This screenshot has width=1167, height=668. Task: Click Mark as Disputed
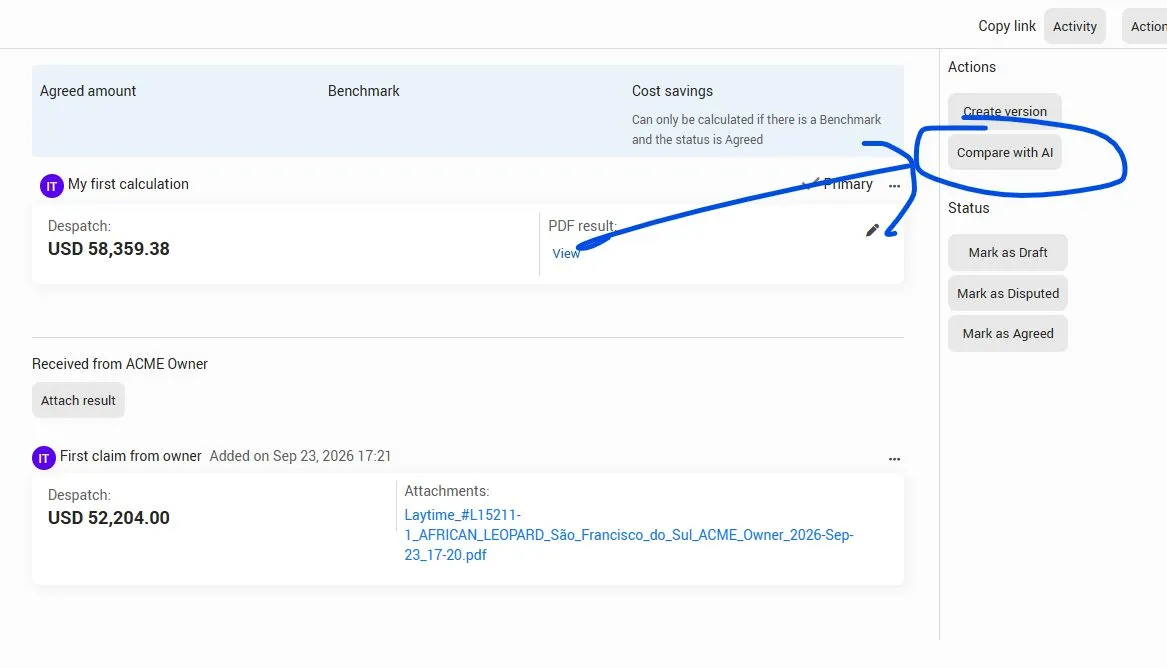point(1008,293)
